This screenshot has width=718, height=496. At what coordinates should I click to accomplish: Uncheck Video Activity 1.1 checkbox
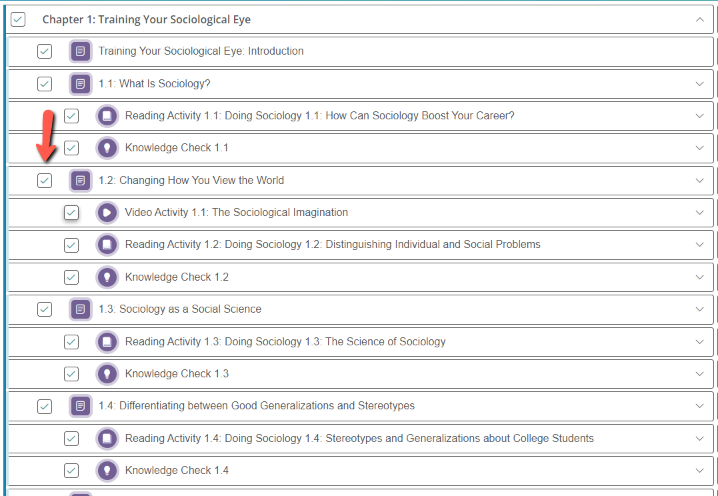[x=71, y=213]
